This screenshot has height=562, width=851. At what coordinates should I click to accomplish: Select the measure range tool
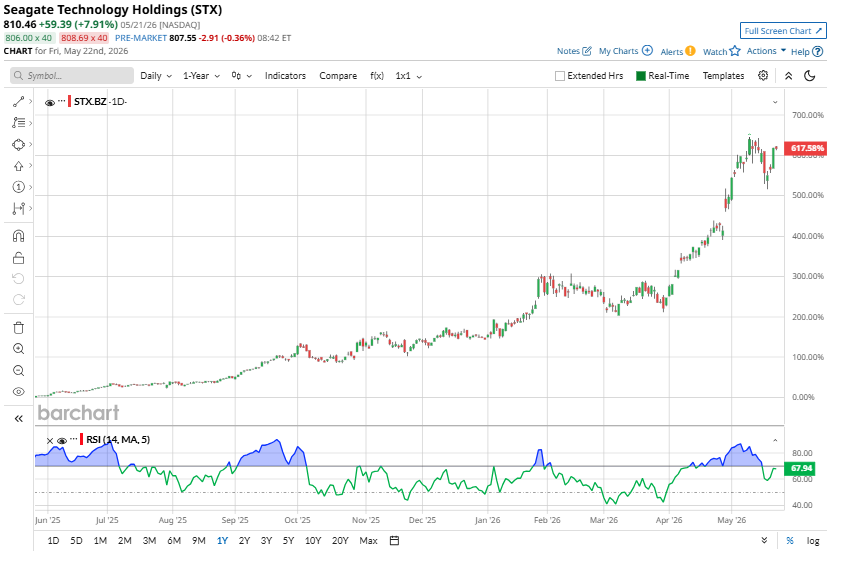[18, 208]
